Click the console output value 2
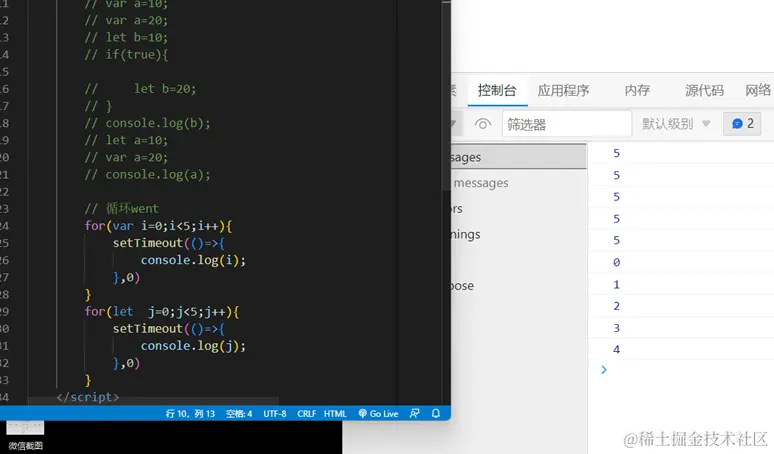 616,306
